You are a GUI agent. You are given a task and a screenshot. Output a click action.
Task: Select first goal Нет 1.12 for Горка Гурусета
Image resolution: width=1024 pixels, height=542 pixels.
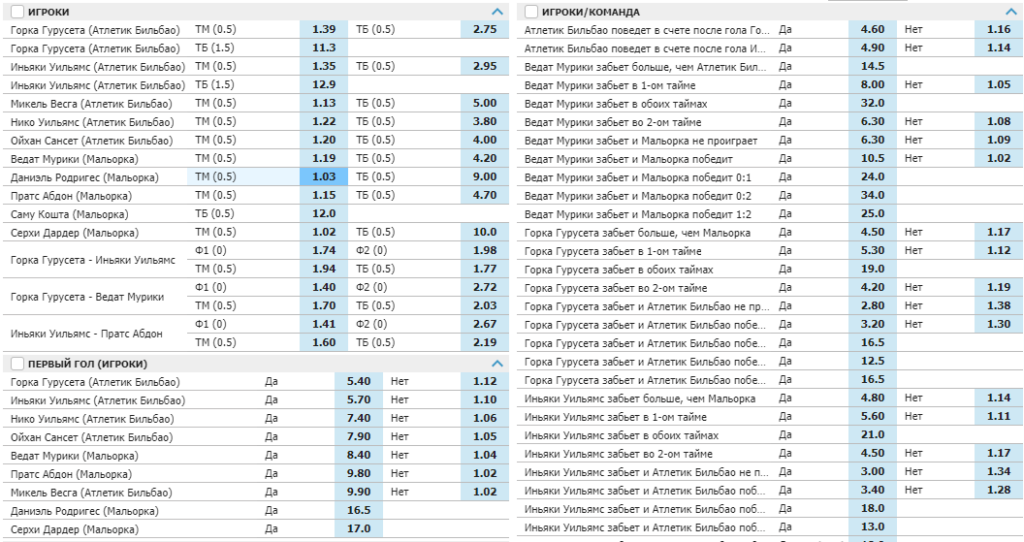point(485,381)
